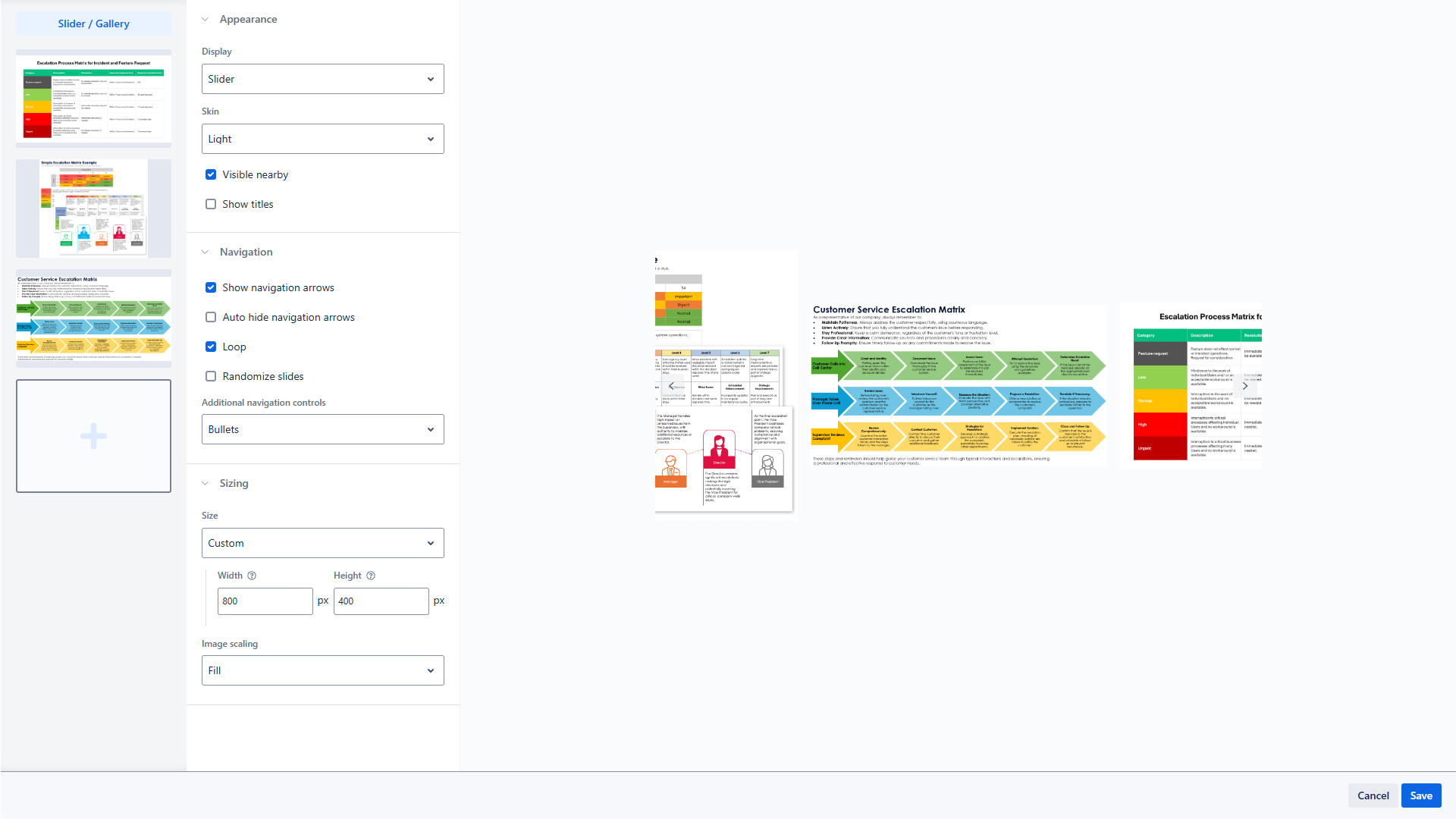The image size is (1456, 819).
Task: Open the Image scaling Fill dropdown
Action: pos(322,670)
